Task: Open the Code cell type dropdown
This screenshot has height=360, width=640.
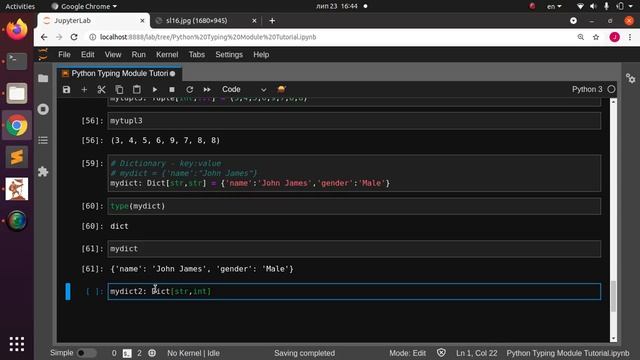Action: [244, 89]
